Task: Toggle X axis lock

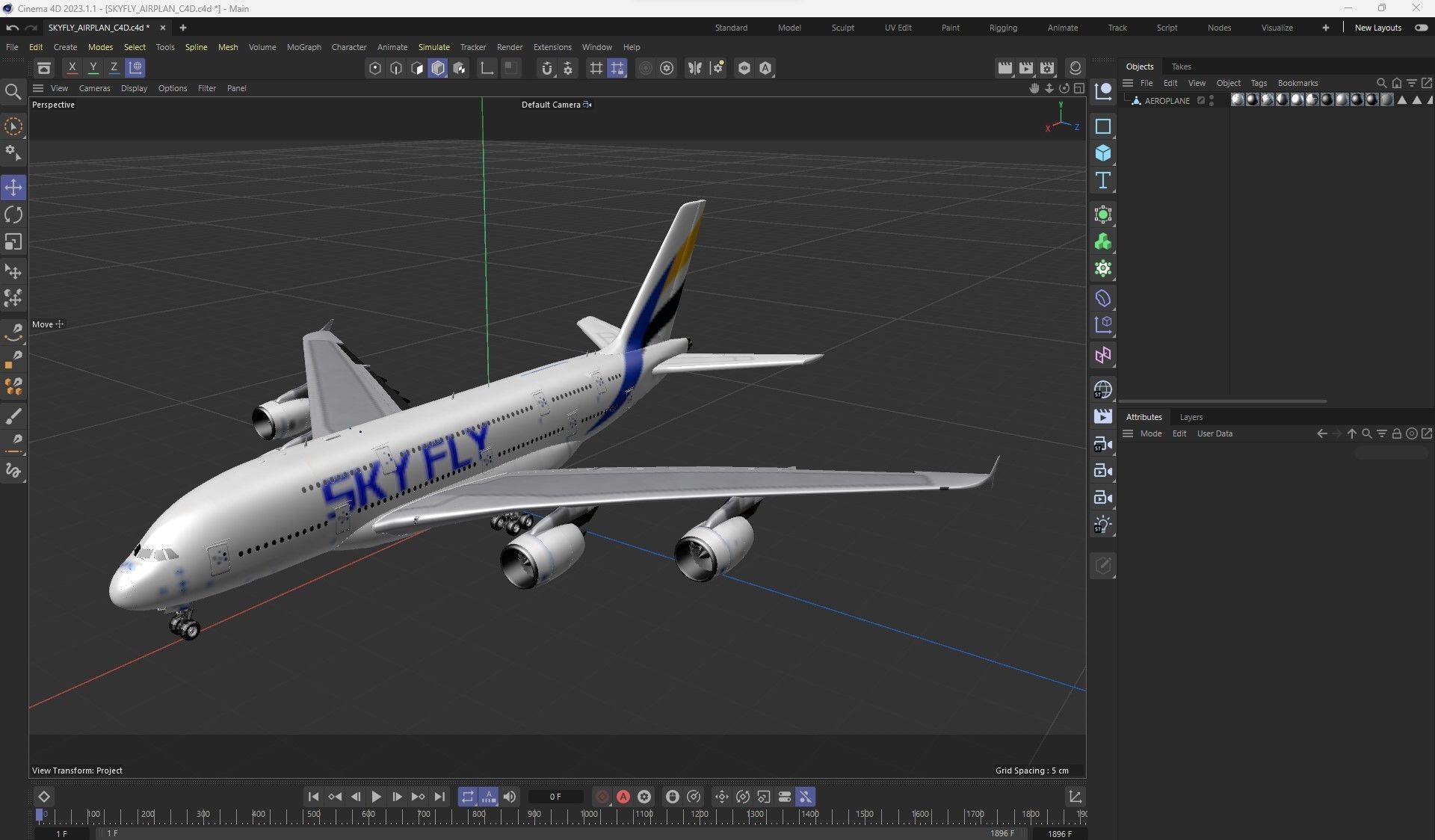Action: 72,68
